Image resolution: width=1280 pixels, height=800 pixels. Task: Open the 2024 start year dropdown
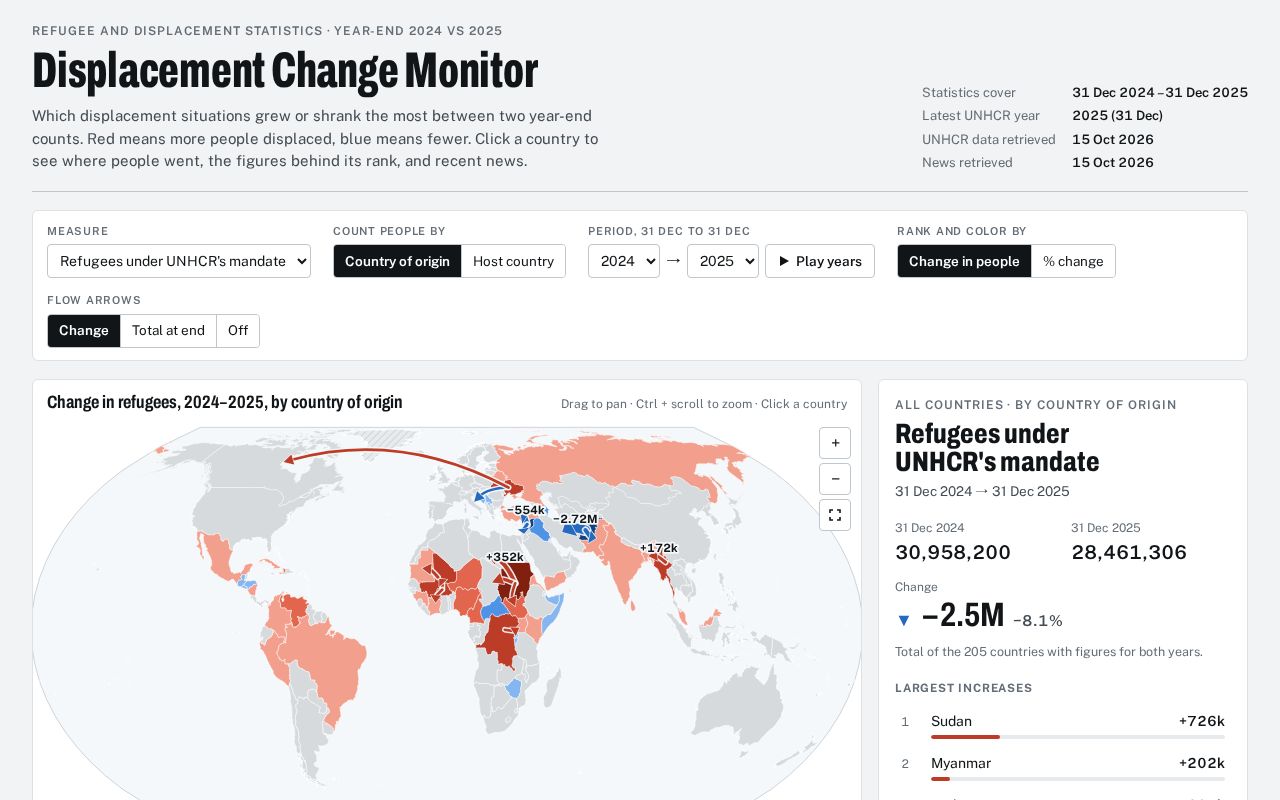(624, 261)
